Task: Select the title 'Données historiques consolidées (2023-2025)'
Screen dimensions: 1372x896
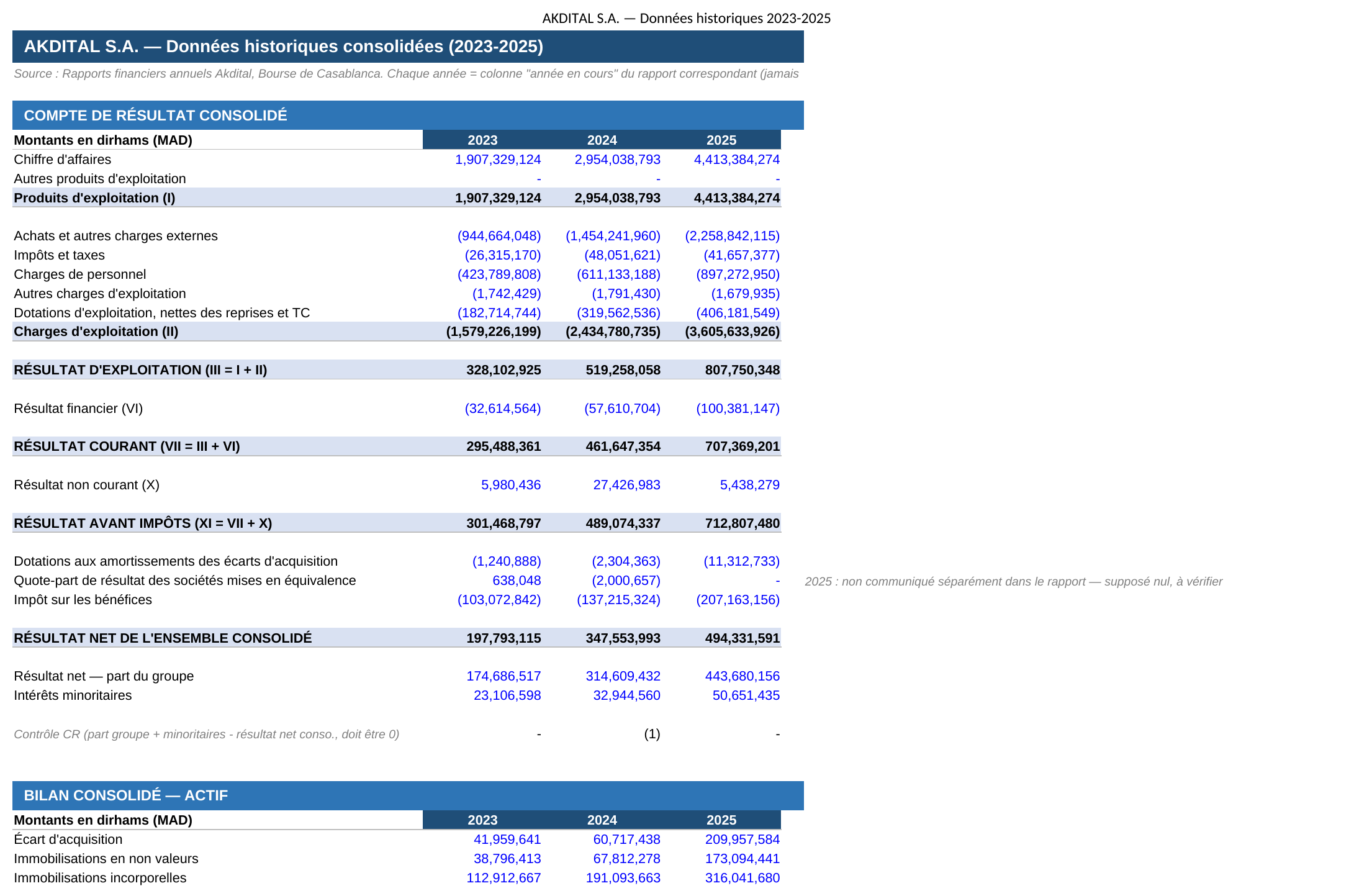Action: (x=354, y=47)
